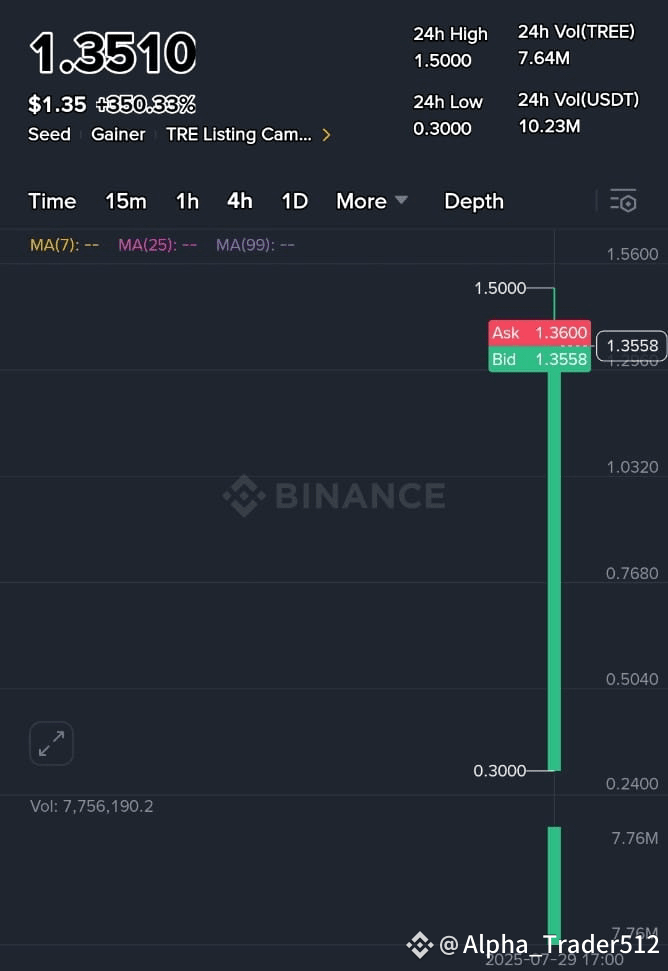This screenshot has height=971, width=668.
Task: Click the Binance watermark logo
Action: pyautogui.click(x=334, y=495)
